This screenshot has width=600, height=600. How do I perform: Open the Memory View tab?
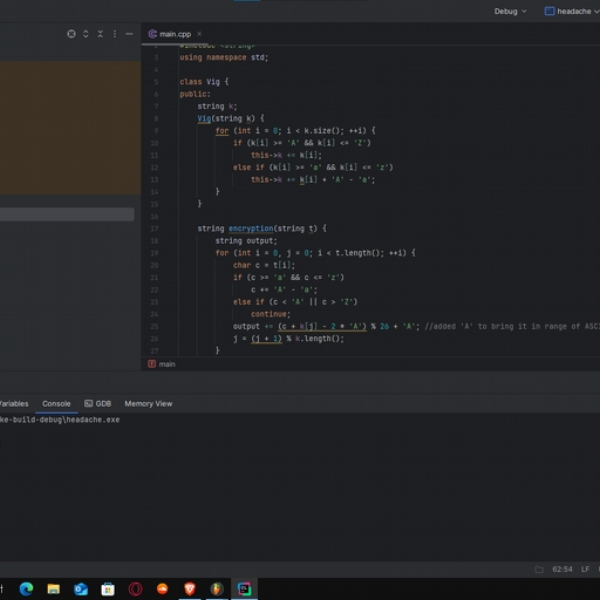[x=148, y=404]
